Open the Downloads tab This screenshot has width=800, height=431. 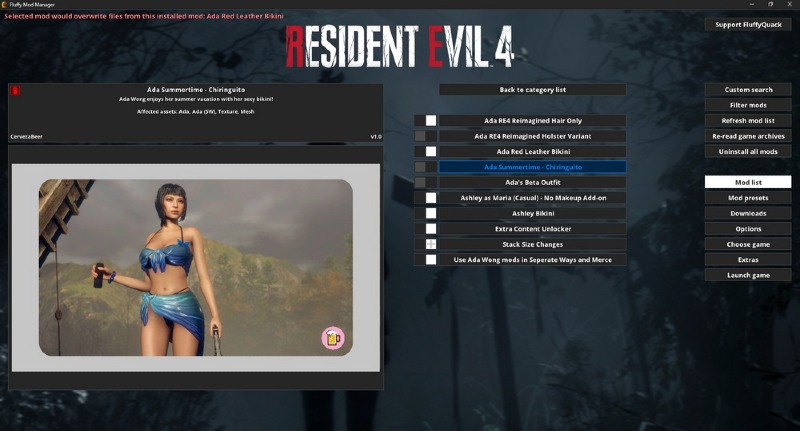point(748,213)
